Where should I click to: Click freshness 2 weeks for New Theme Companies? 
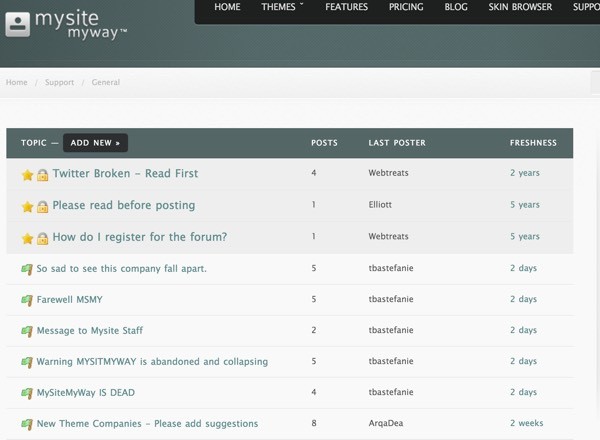click(527, 423)
